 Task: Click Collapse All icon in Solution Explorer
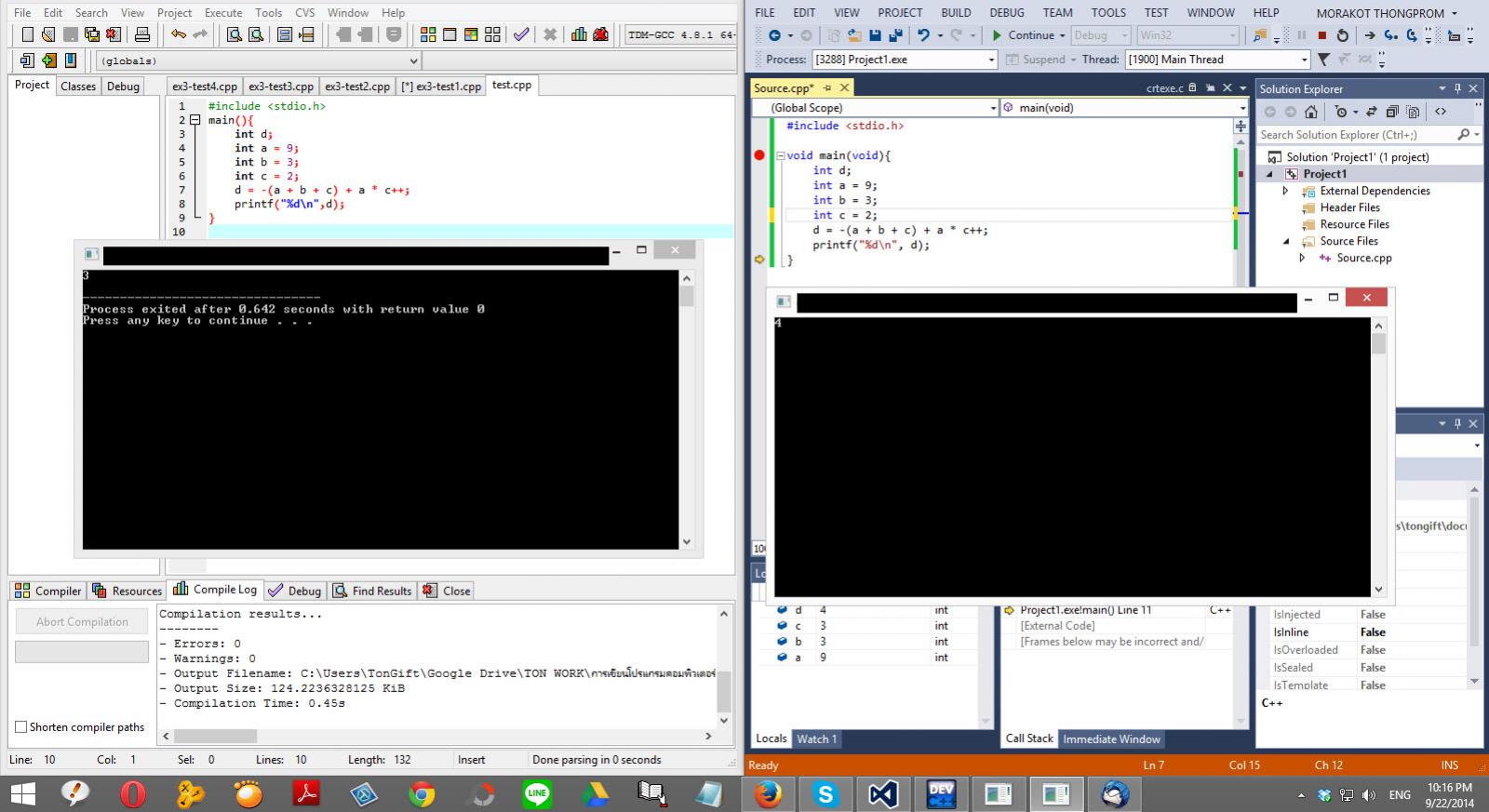coord(1392,112)
